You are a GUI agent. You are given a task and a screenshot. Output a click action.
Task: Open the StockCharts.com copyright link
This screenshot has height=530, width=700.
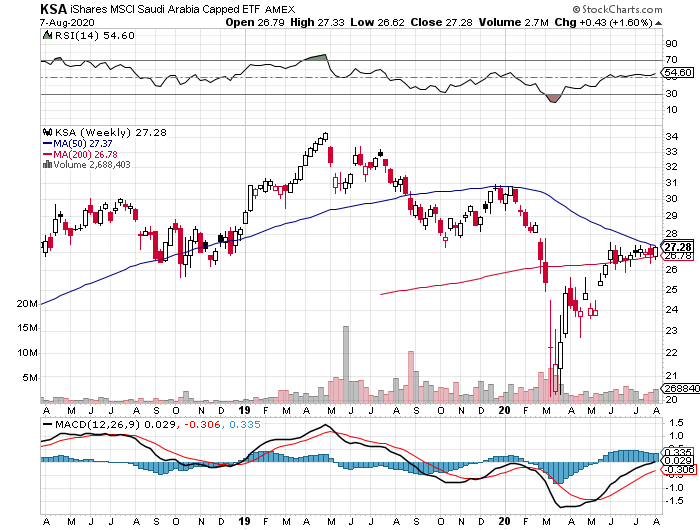617,9
